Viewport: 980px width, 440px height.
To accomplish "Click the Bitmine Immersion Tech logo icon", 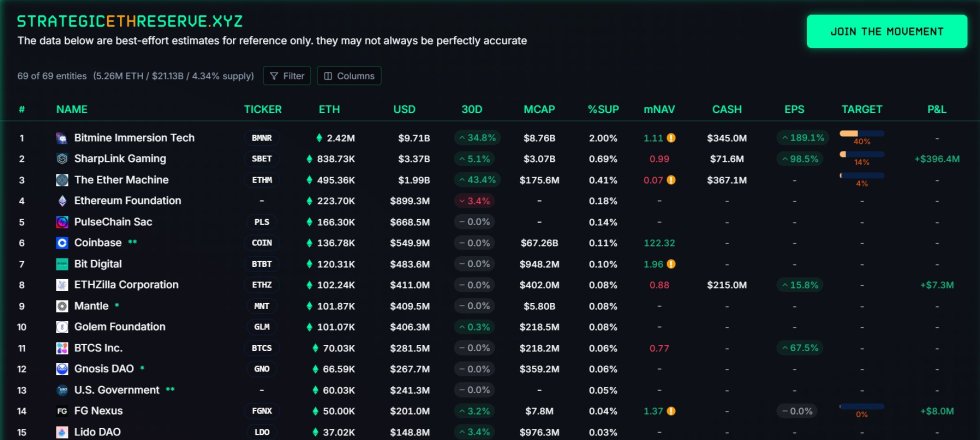I will click(62, 138).
